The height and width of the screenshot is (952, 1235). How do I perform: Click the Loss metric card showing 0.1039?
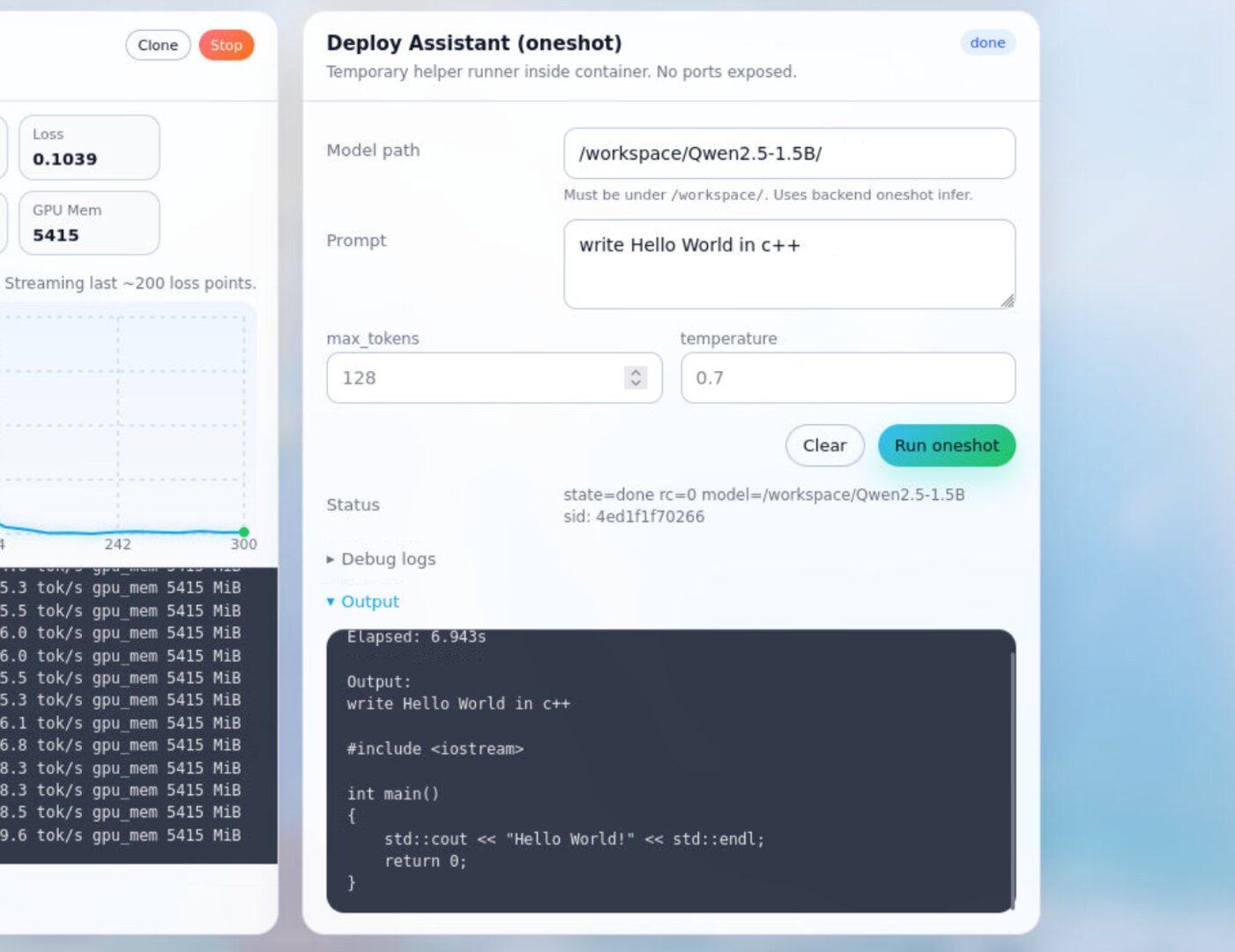pos(88,147)
